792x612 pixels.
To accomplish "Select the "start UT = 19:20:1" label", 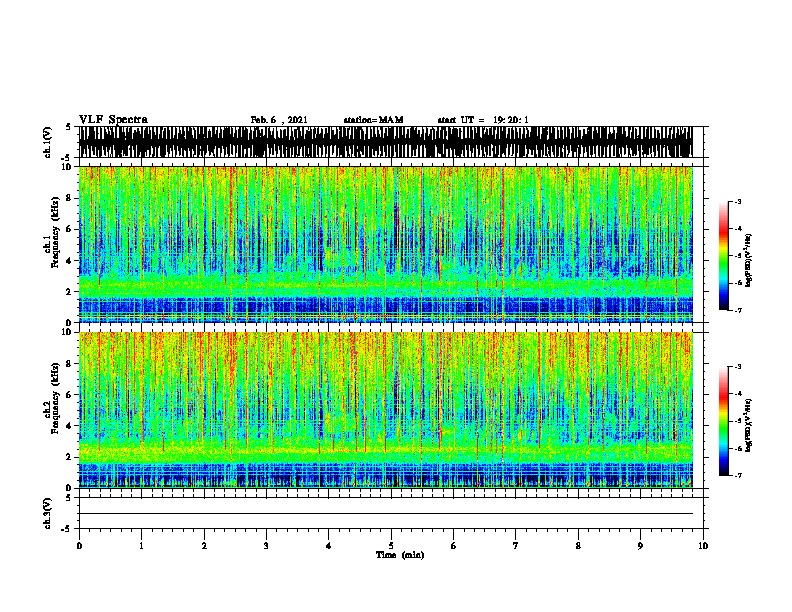I will [x=483, y=120].
